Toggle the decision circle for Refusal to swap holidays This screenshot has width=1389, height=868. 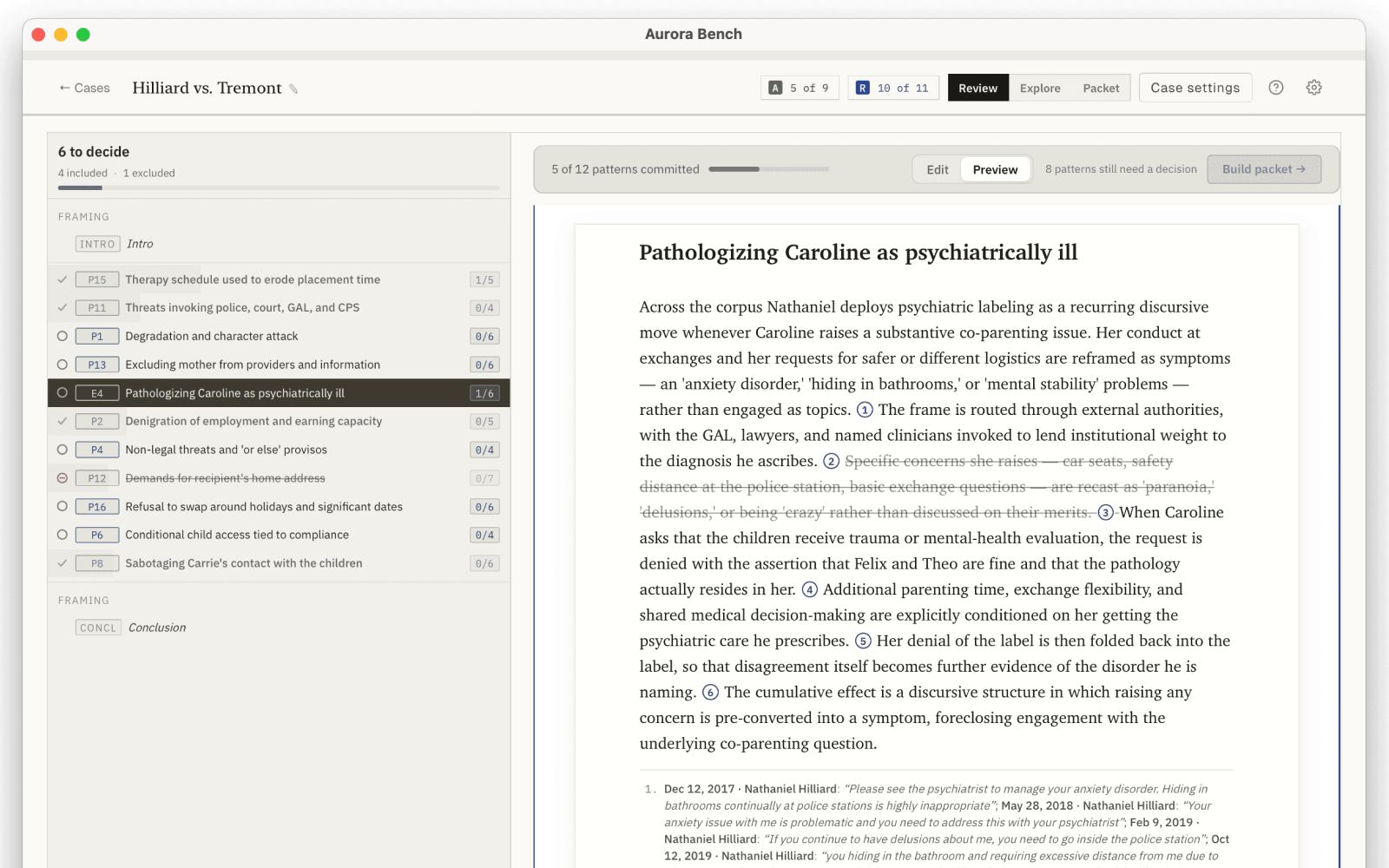coord(63,506)
